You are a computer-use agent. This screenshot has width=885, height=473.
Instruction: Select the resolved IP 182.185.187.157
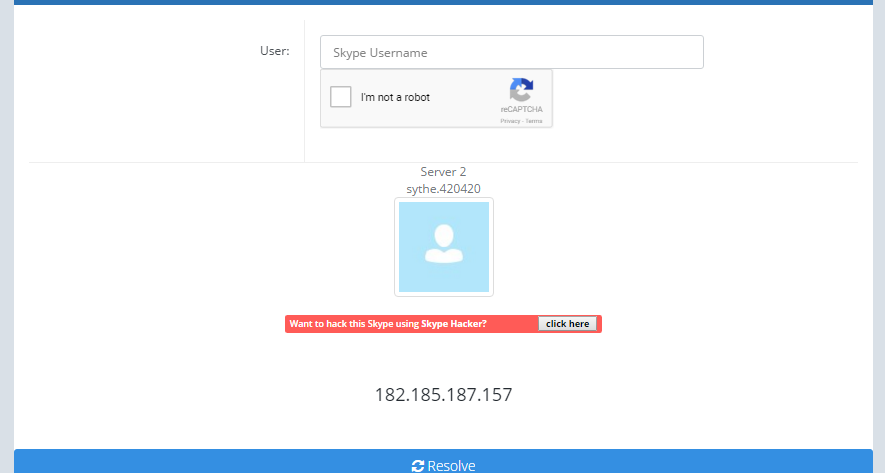444,395
